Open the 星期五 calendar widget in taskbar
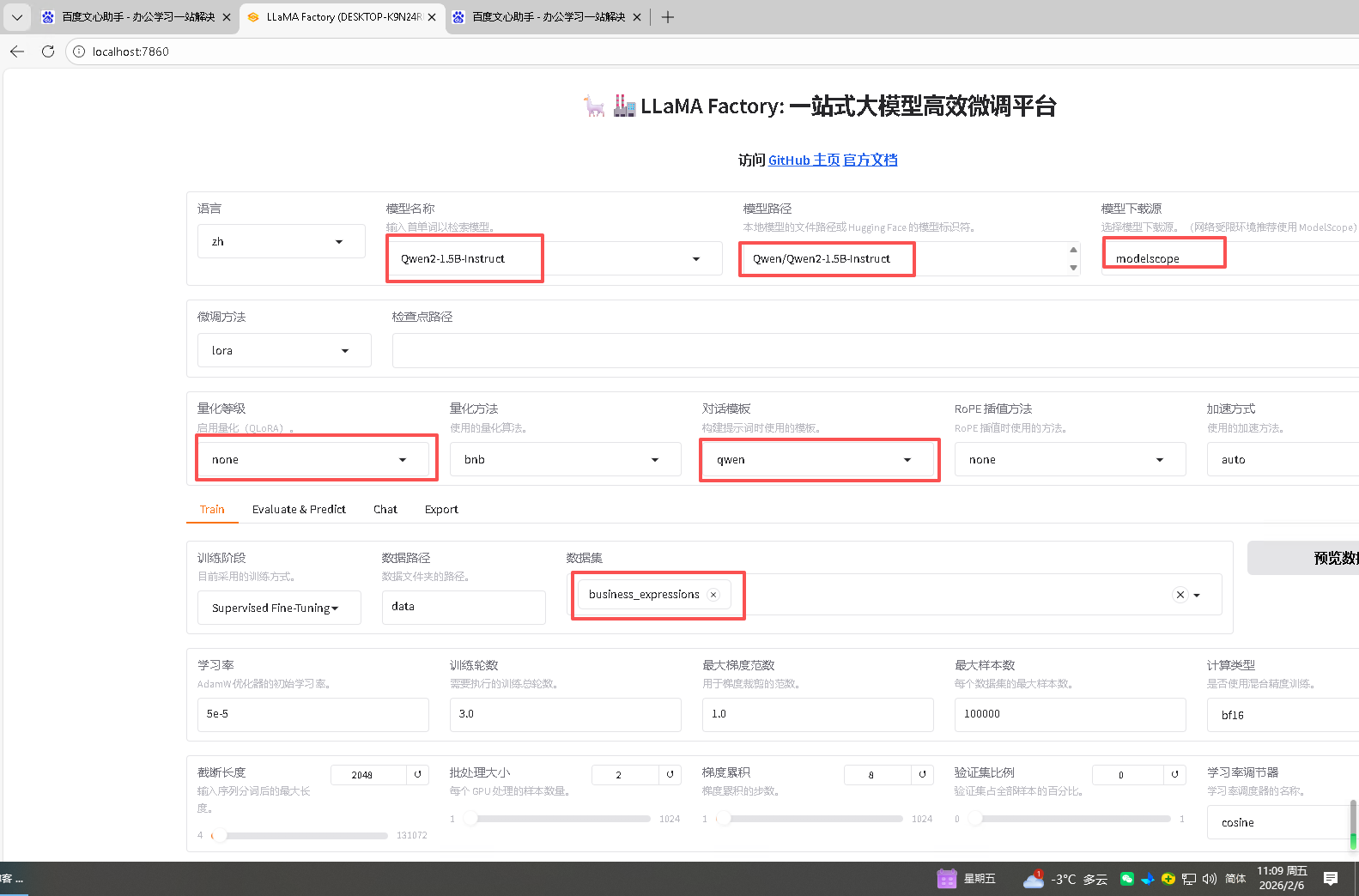Viewport: 1359px width, 896px height. click(x=968, y=879)
